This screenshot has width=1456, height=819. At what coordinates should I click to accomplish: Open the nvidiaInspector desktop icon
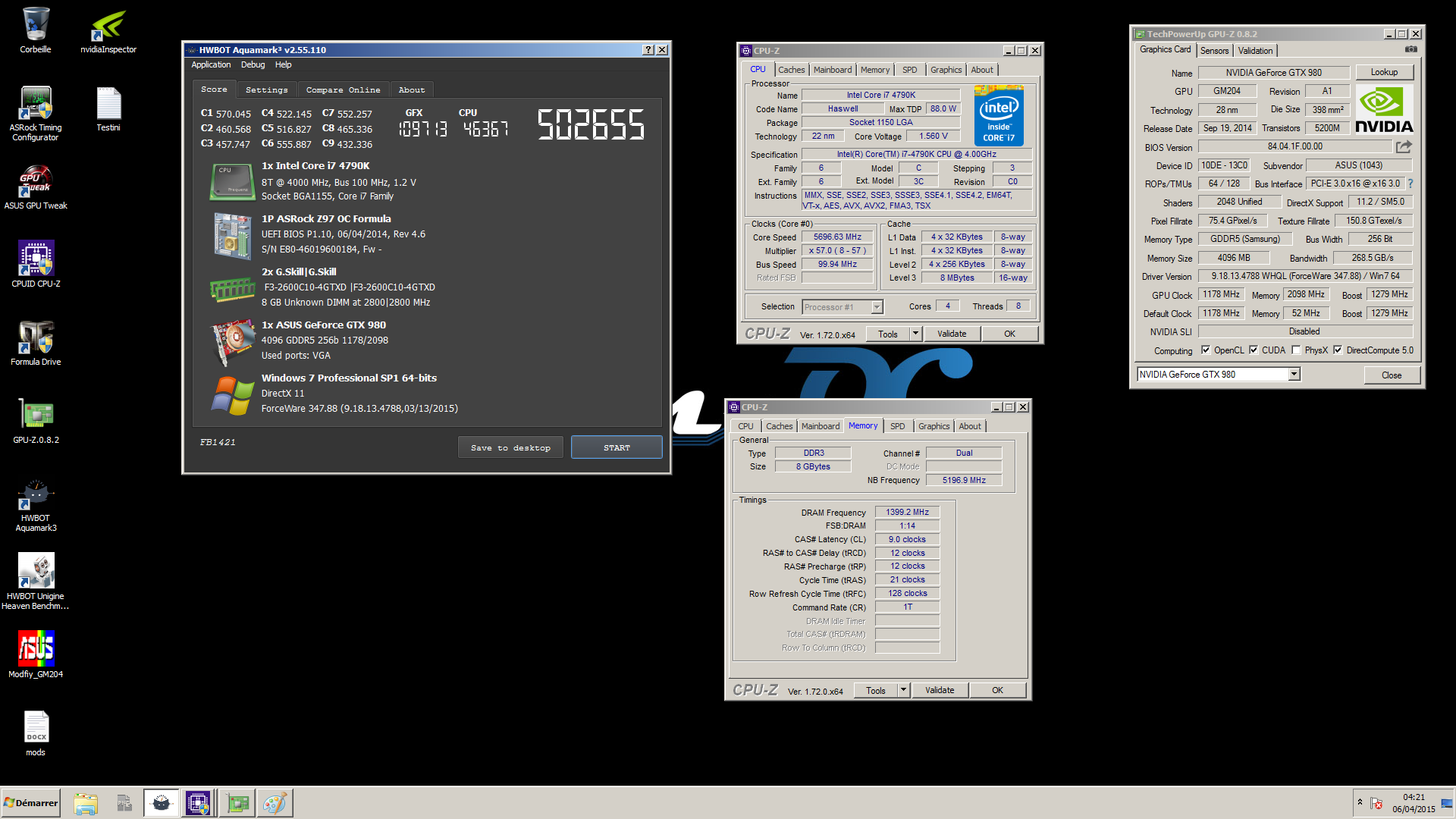[108, 30]
